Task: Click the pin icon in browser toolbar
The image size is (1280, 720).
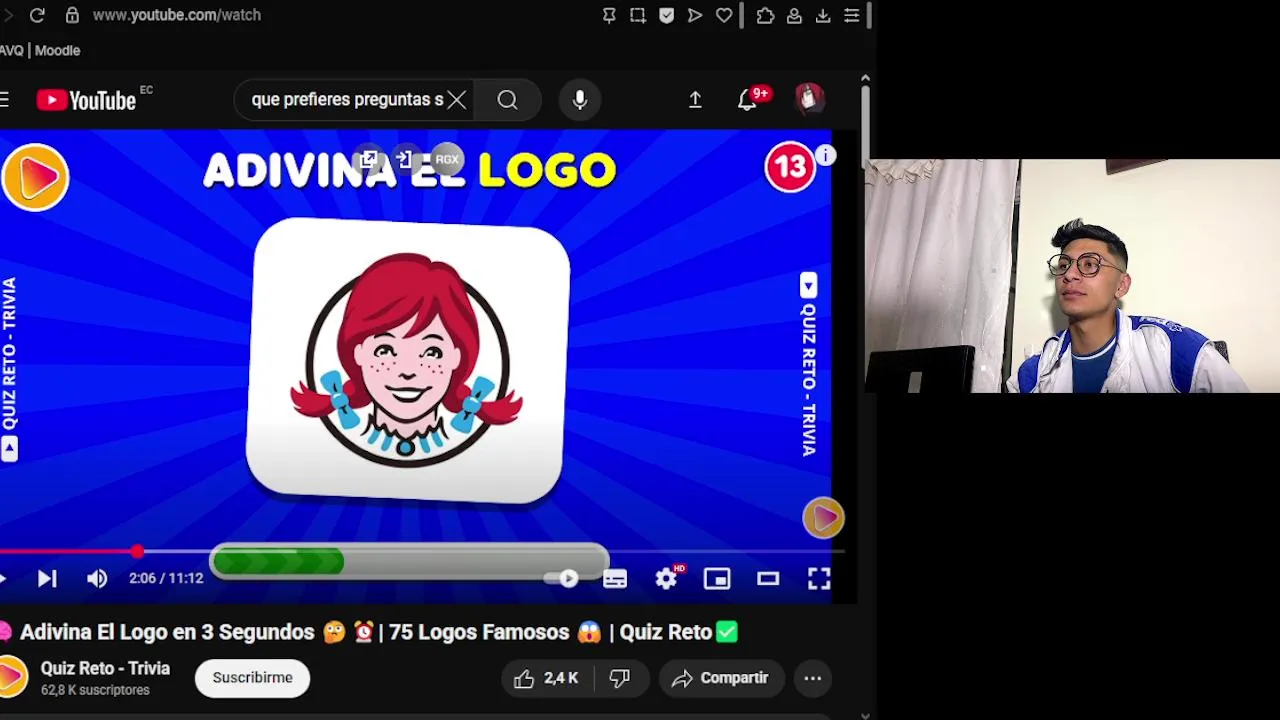Action: [x=609, y=15]
